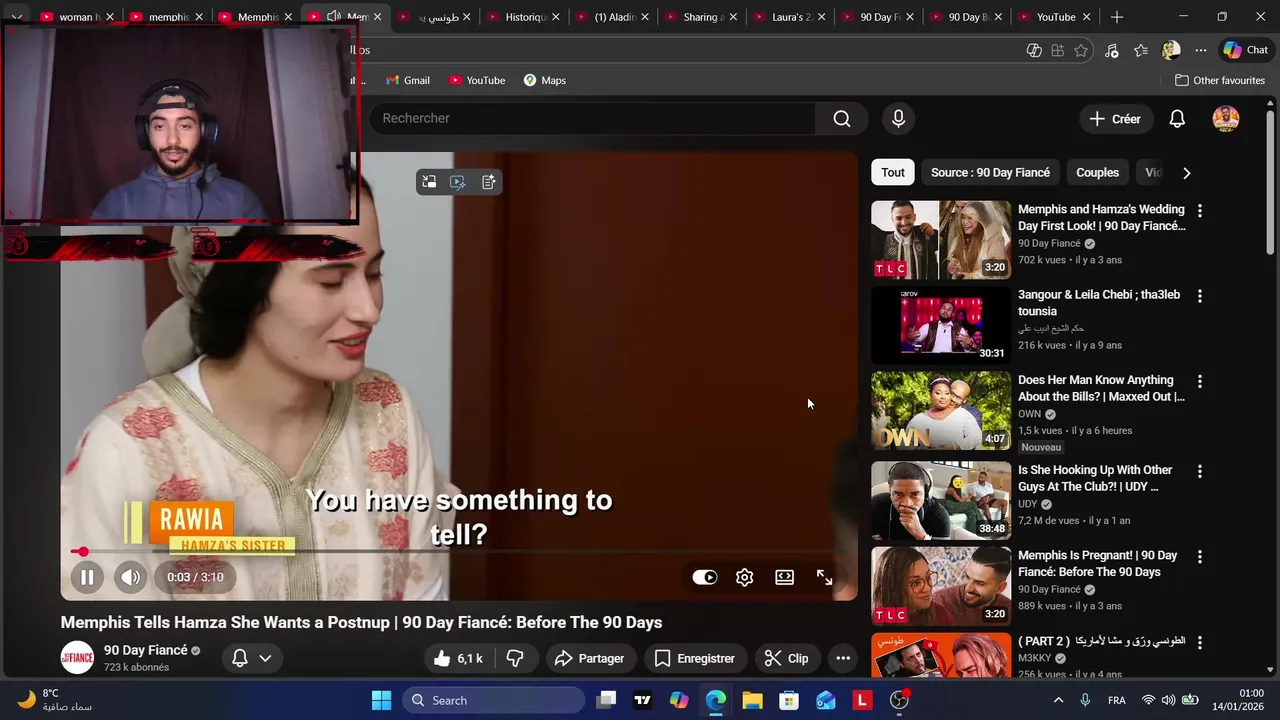Open options for Memphis and Hamza's Wedding video
1280x720 pixels.
(x=1199, y=211)
